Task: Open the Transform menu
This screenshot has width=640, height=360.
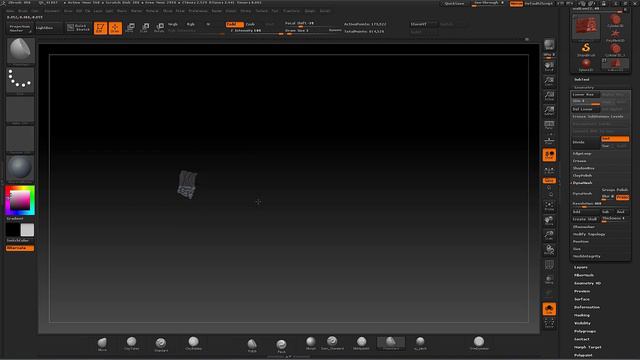Action: pyautogui.click(x=292, y=11)
